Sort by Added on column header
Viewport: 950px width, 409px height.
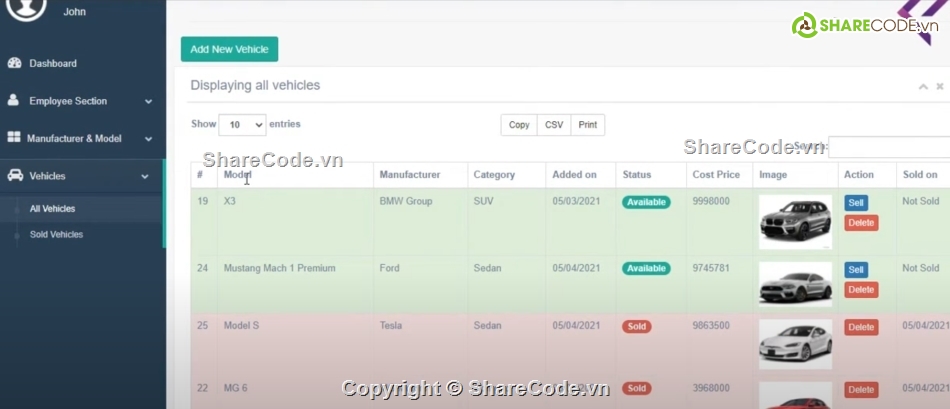[580, 175]
